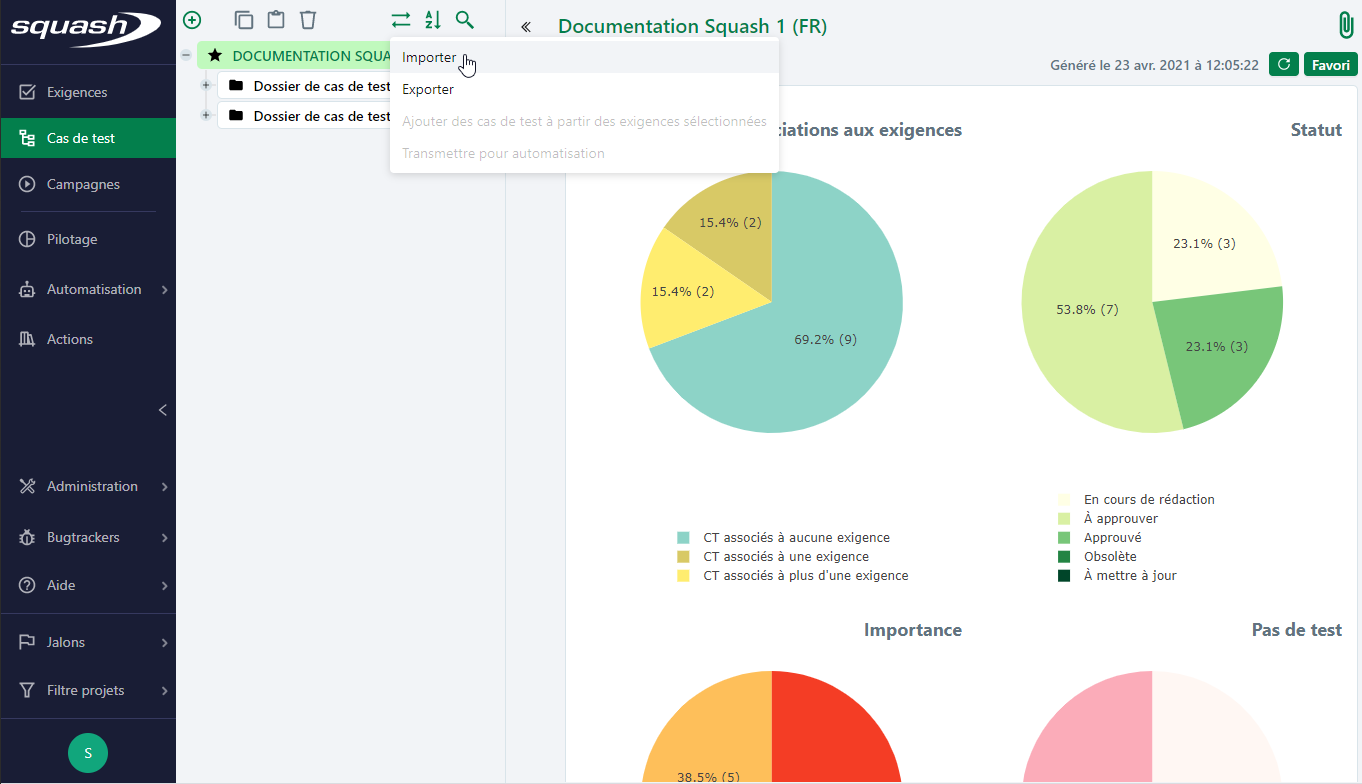Select Importer from the dropdown menu
The image size is (1362, 784).
click(429, 58)
